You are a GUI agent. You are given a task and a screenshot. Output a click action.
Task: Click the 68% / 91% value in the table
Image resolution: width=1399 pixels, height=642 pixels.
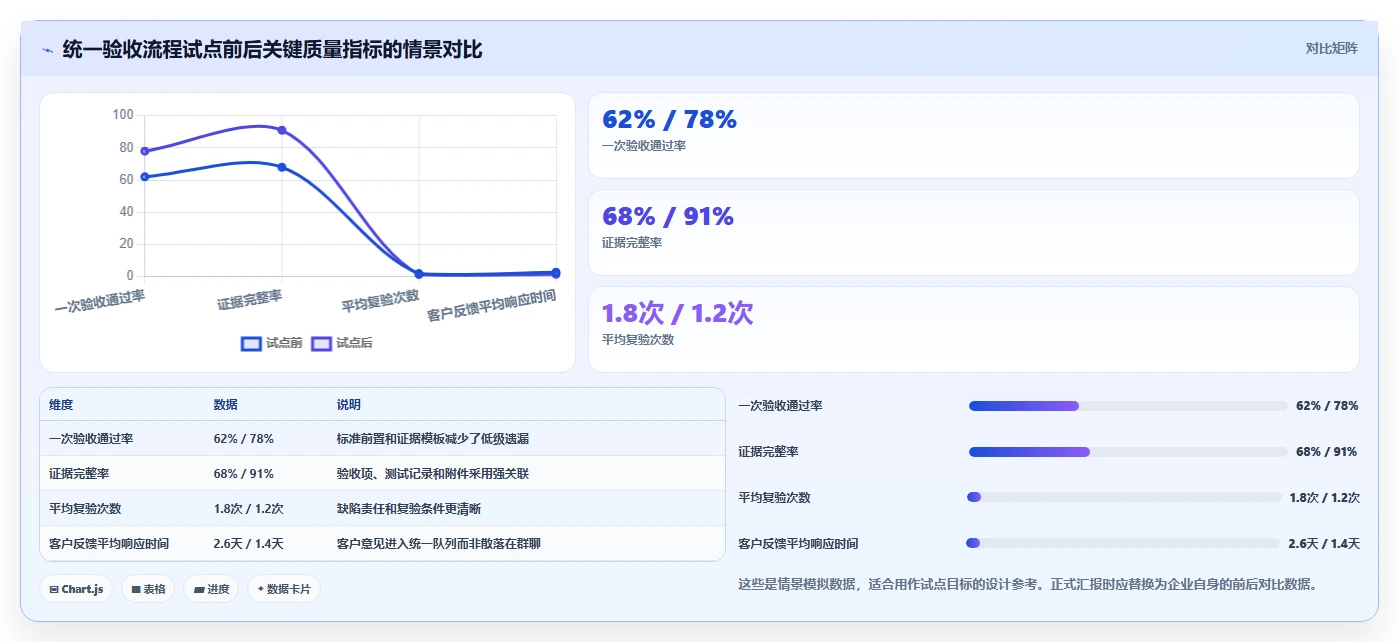(x=243, y=473)
